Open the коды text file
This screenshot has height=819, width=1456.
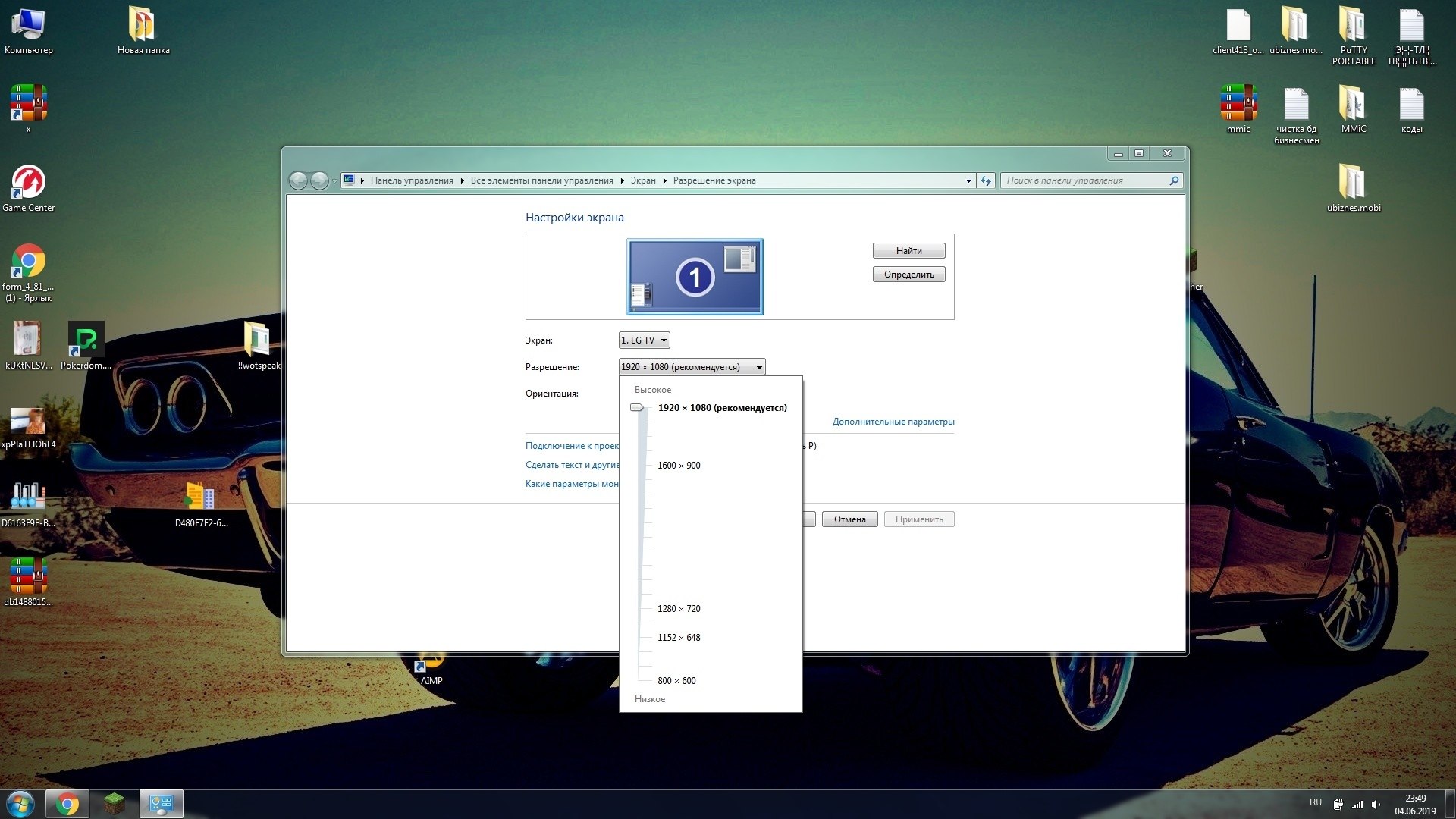coord(1411,108)
